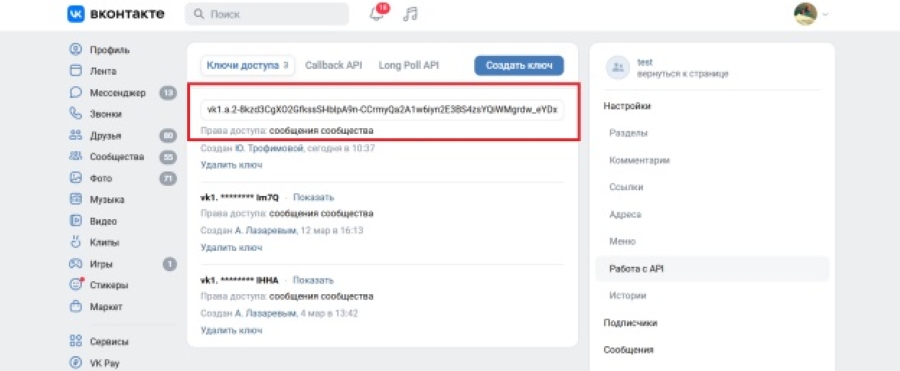Click the Музыка sidebar icon
The height and width of the screenshot is (371, 900).
pyautogui.click(x=76, y=199)
